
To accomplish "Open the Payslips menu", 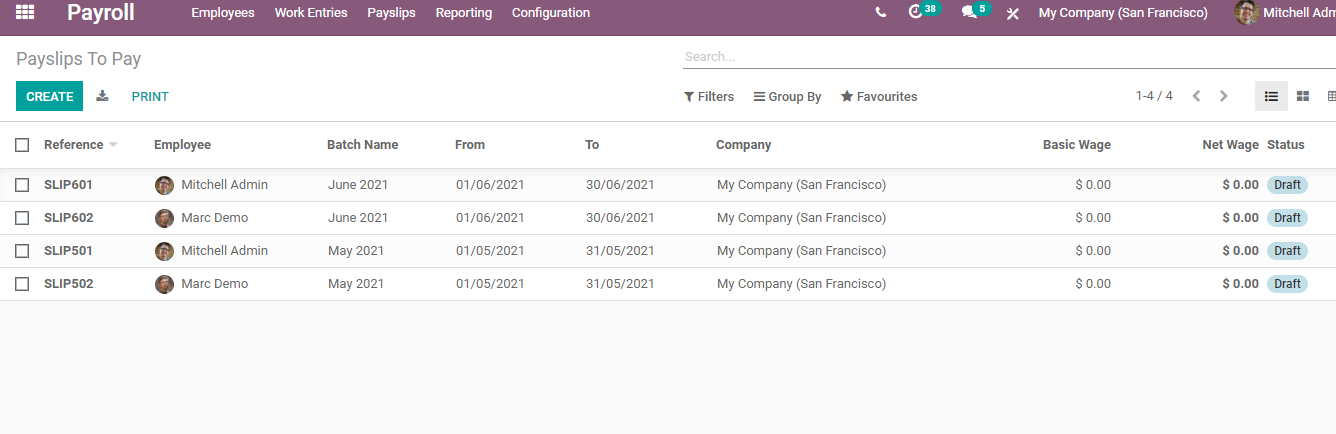I will coord(391,13).
